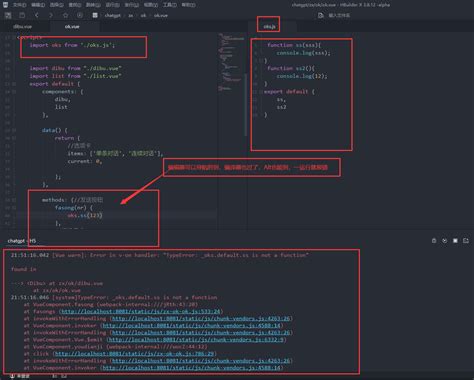The image size is (474, 380).
Task: Click the first toolbar icon left of save
Action: (8, 15)
